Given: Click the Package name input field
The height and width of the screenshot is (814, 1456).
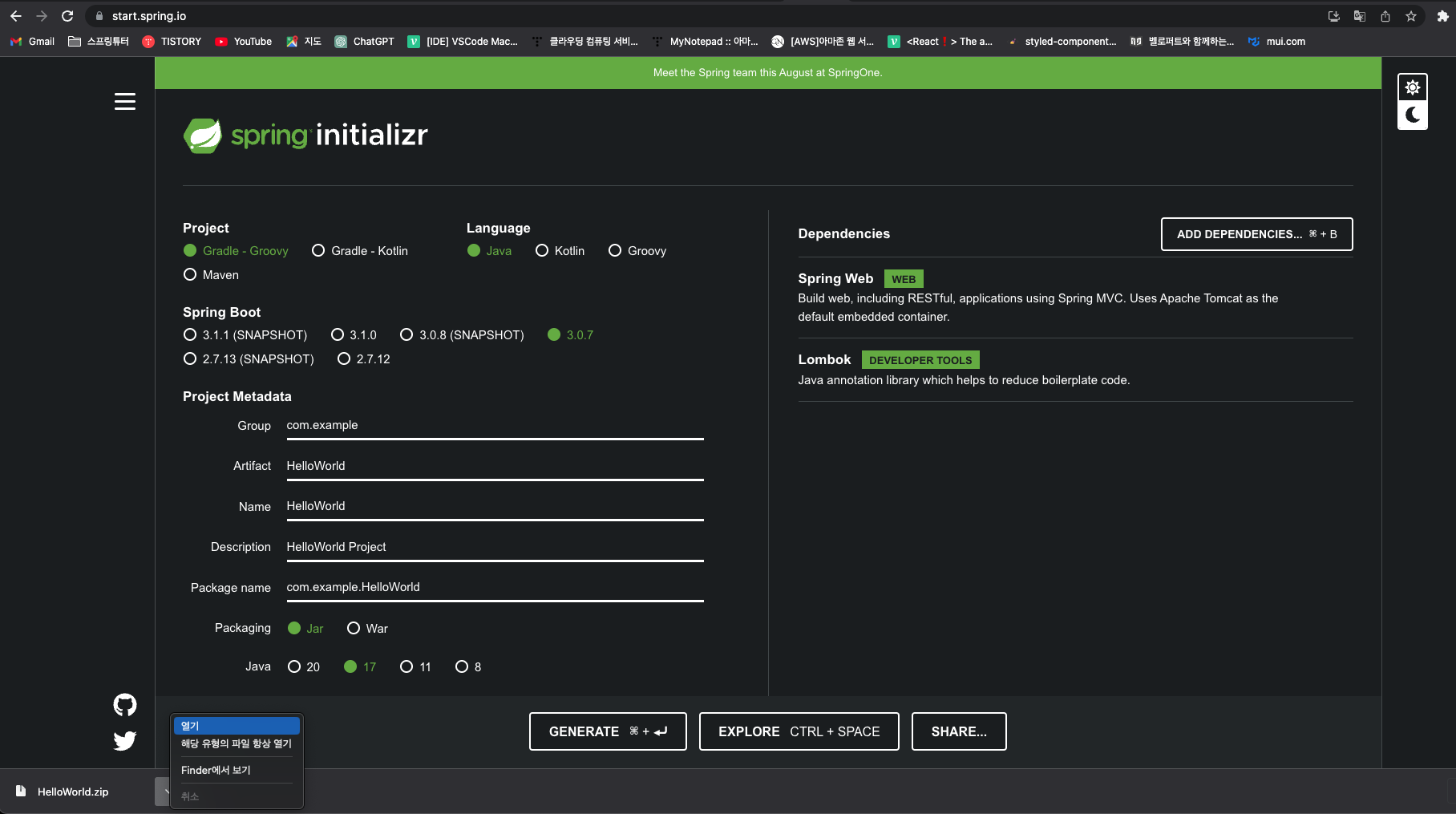Looking at the screenshot, I should tap(495, 588).
